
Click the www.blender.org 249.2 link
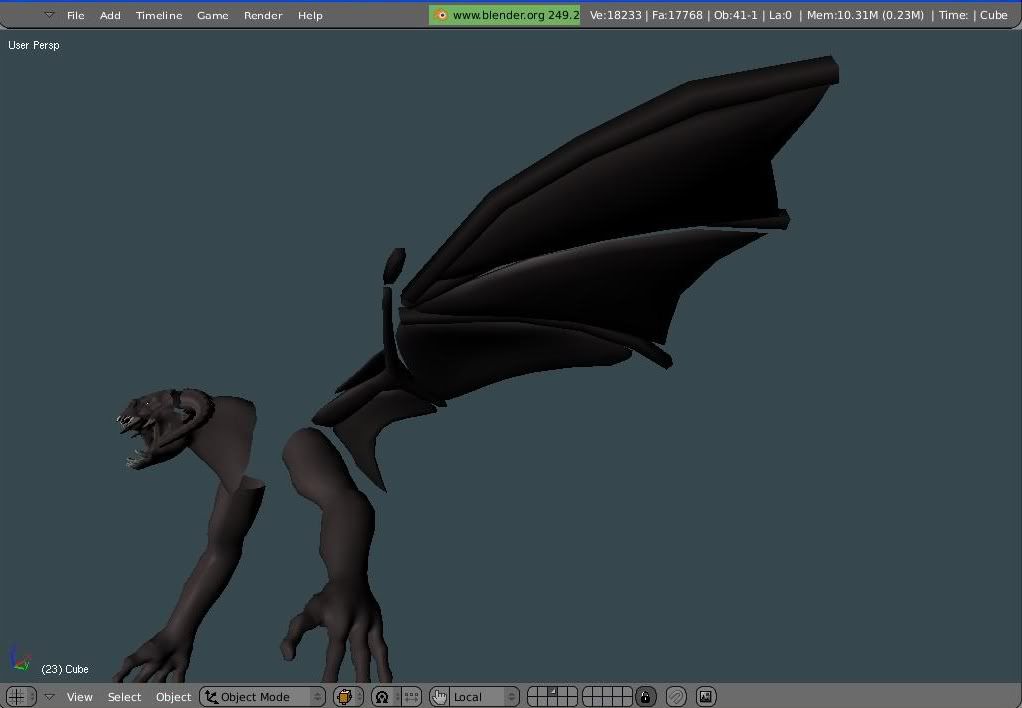point(514,15)
